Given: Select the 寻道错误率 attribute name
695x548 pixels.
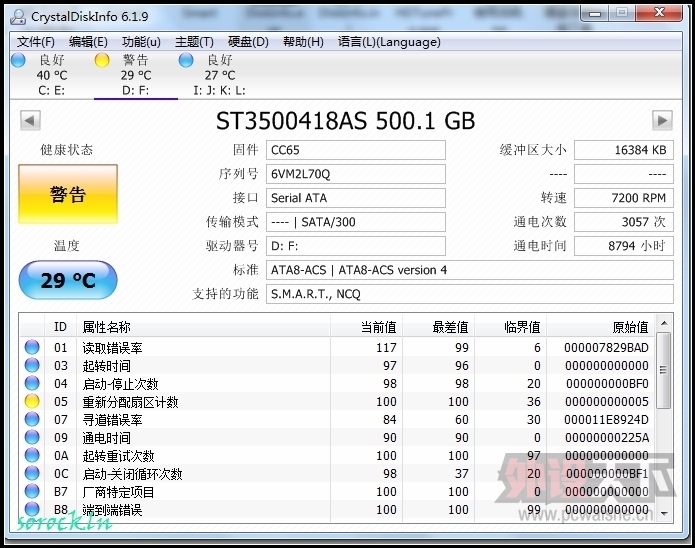Looking at the screenshot, I should [112, 420].
